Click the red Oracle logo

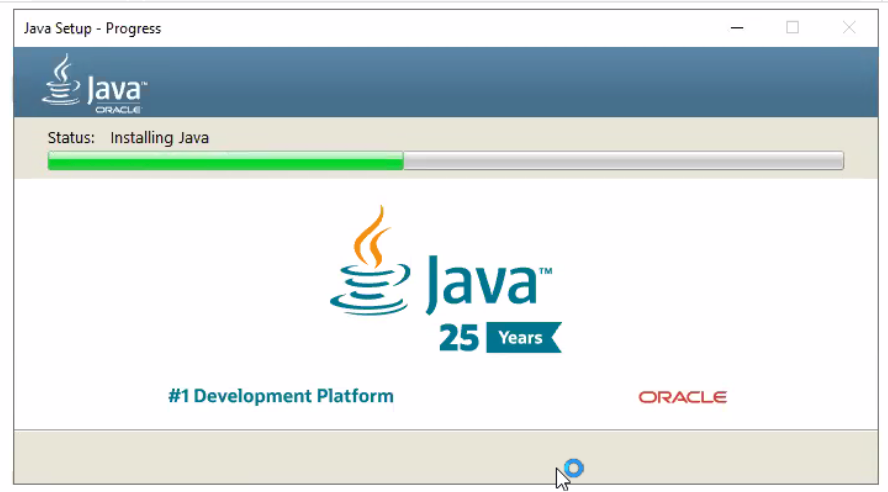(x=682, y=397)
